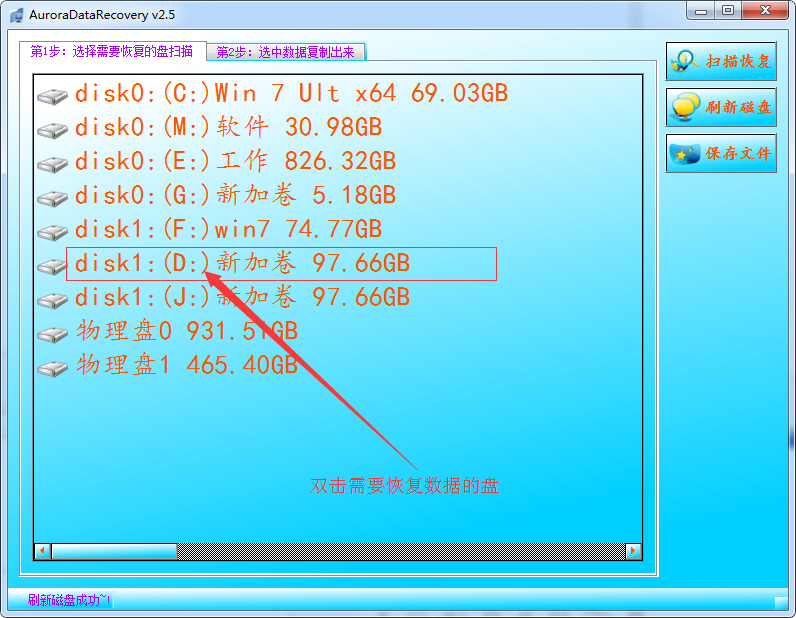Click the 刷新磁盘 refresh disks button
The image size is (796, 618).
(x=721, y=107)
